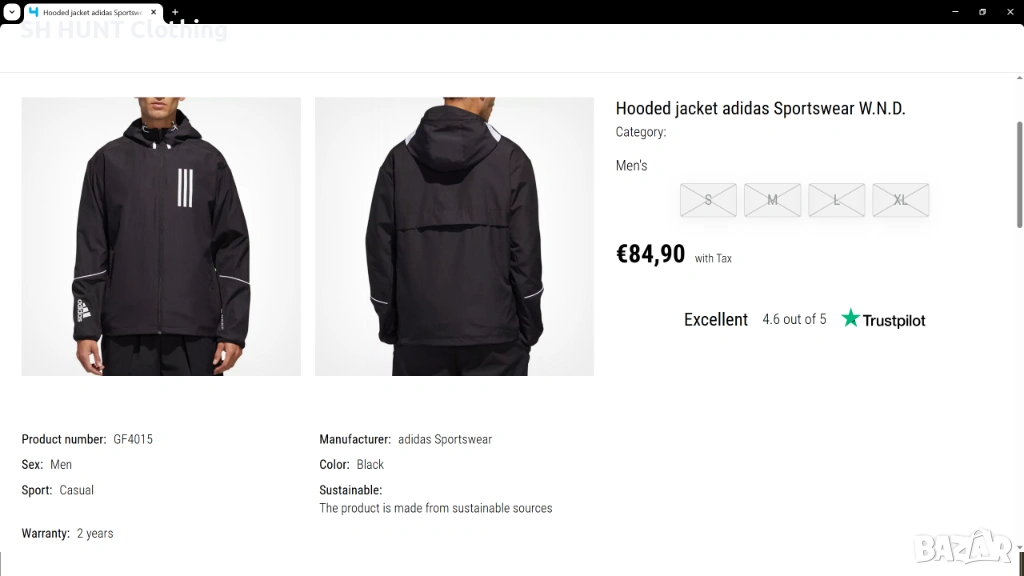
Task: Click the scrollbar down arrow
Action: coord(1019,547)
